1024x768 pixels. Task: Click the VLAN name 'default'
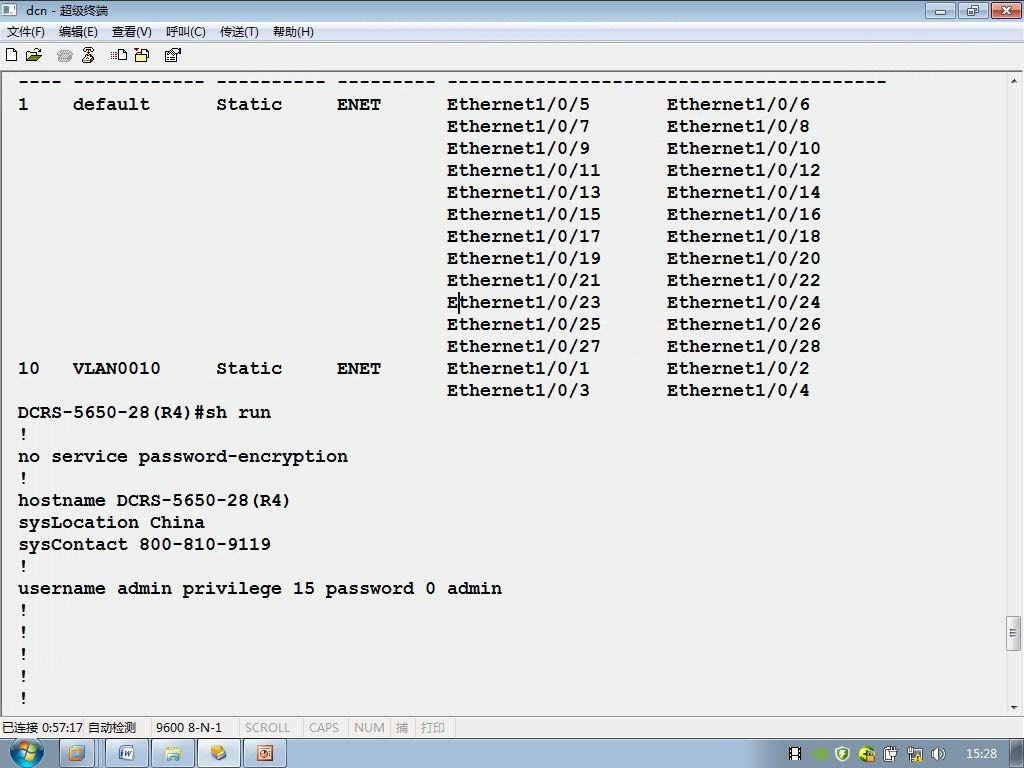pos(111,104)
